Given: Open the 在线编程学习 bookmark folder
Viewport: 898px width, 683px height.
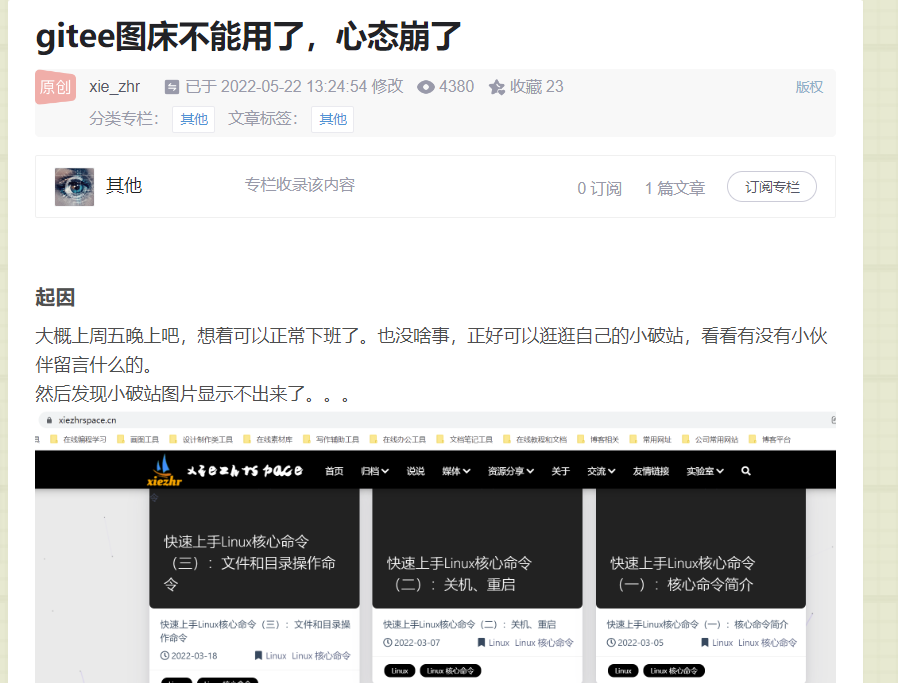Looking at the screenshot, I should (x=78, y=440).
